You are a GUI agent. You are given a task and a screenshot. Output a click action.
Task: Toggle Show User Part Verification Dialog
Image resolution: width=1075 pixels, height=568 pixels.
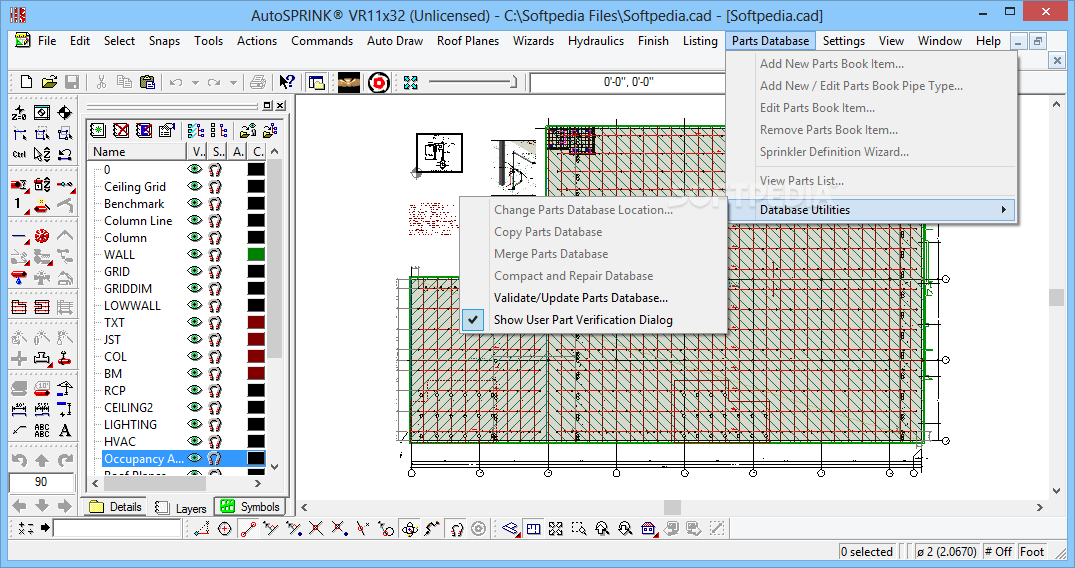[x=583, y=320]
